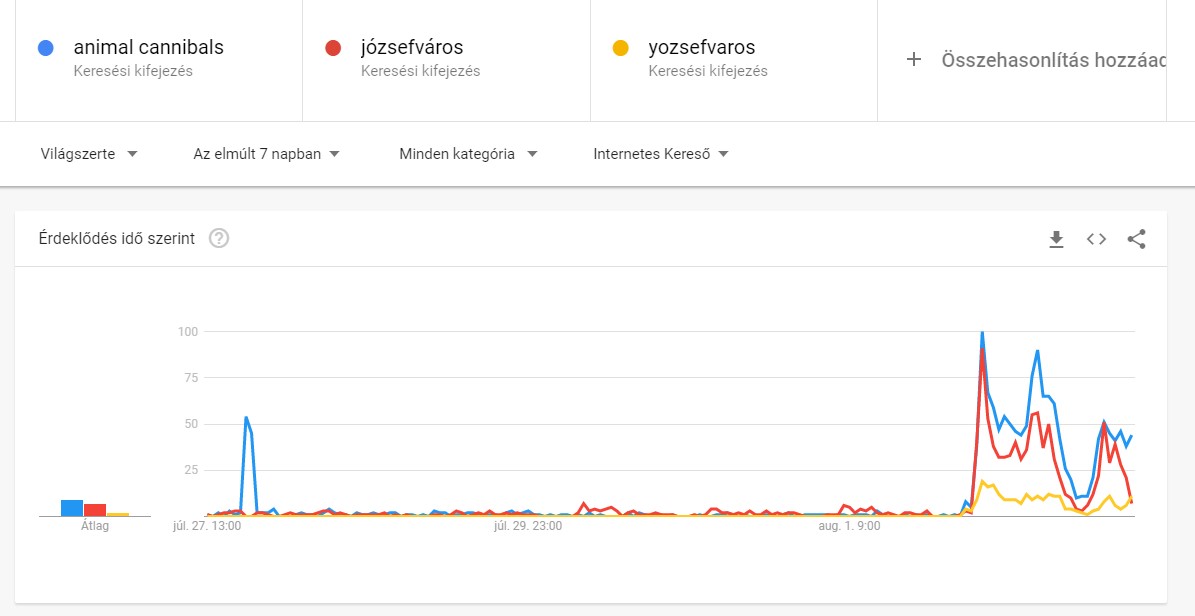Click the Érdeklődés idő szerint heading
1195x616 pixels.
pos(116,239)
